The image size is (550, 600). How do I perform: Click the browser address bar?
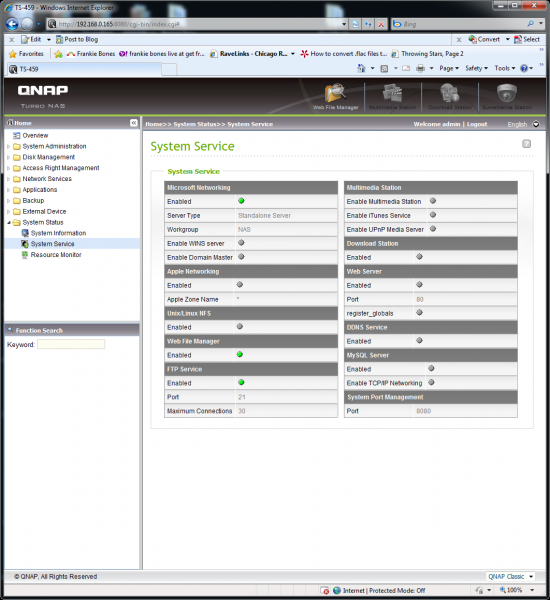click(197, 24)
